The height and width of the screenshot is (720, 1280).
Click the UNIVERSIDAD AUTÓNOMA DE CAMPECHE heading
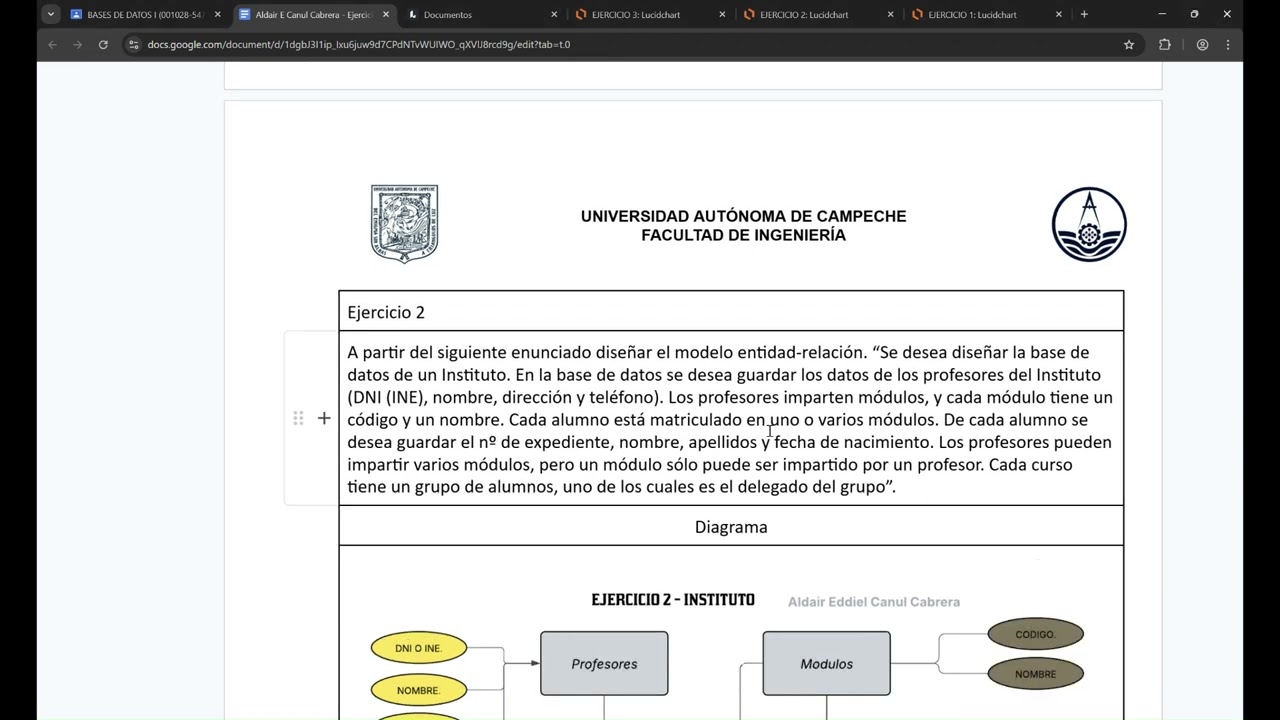743,216
